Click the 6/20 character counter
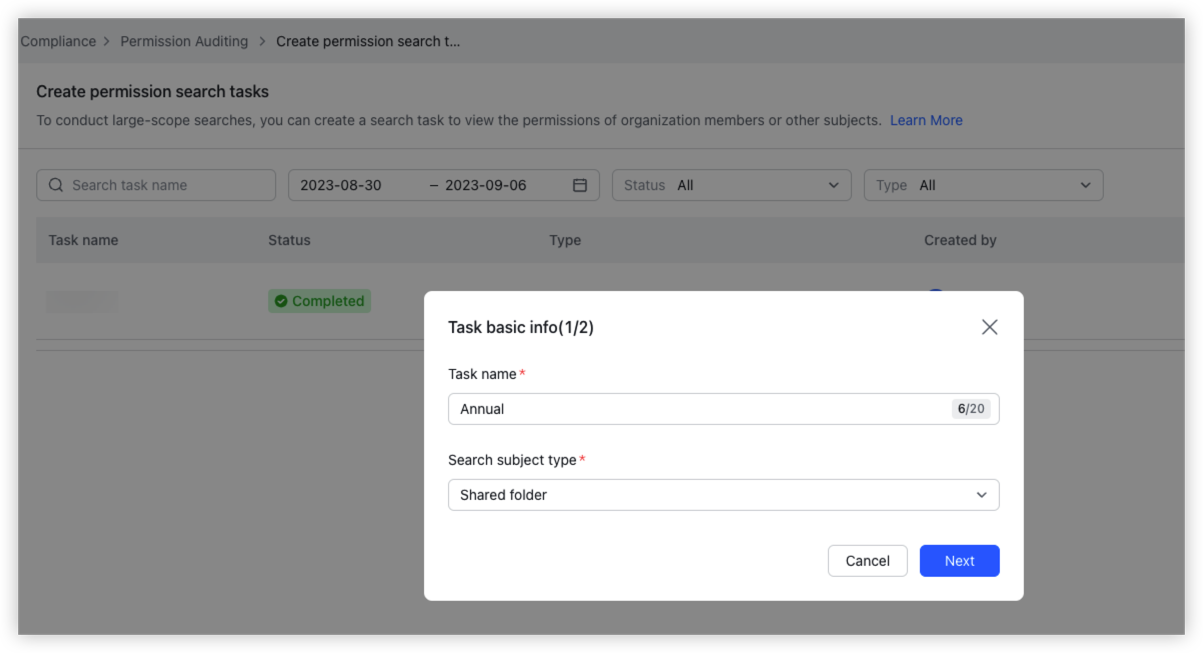This screenshot has height=653, width=1203. coord(970,408)
